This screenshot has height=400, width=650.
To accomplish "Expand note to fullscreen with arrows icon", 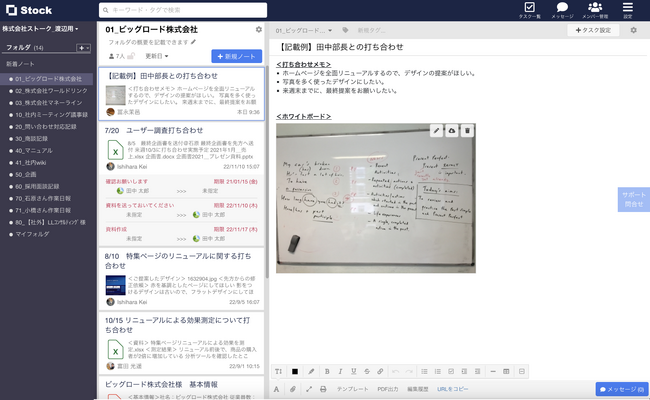I will pyautogui.click(x=308, y=389).
